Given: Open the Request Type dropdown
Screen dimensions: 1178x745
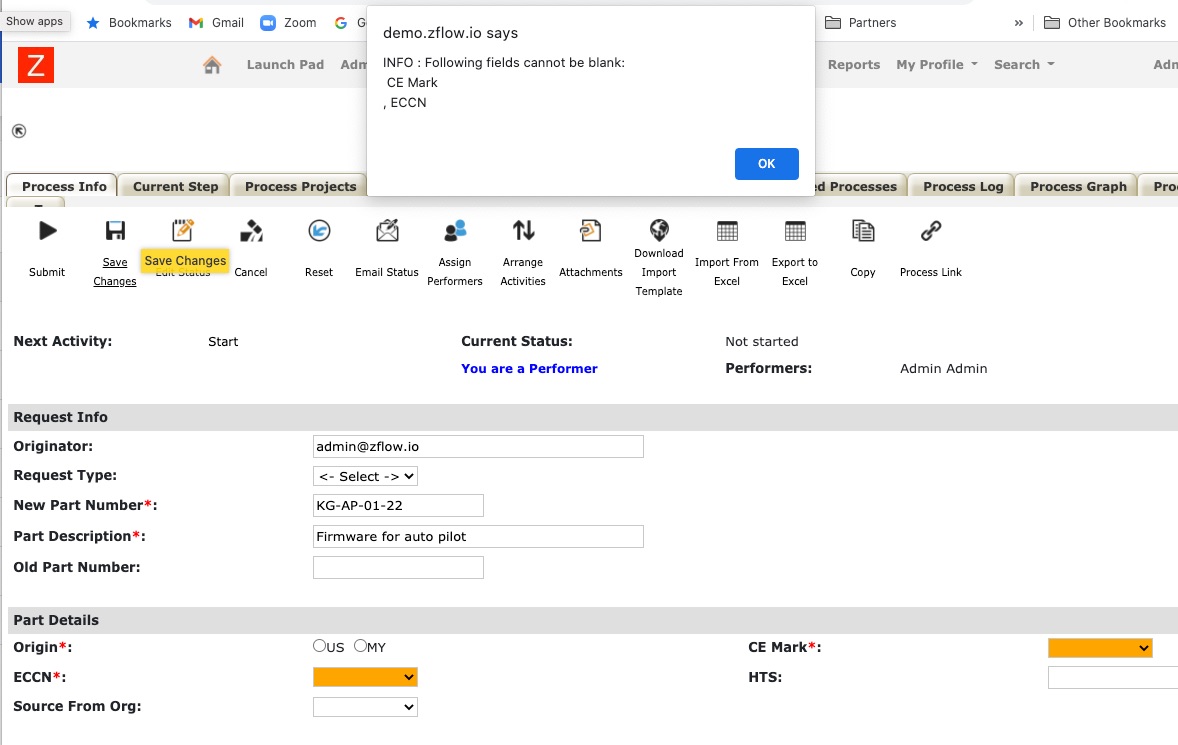Looking at the screenshot, I should tap(365, 476).
